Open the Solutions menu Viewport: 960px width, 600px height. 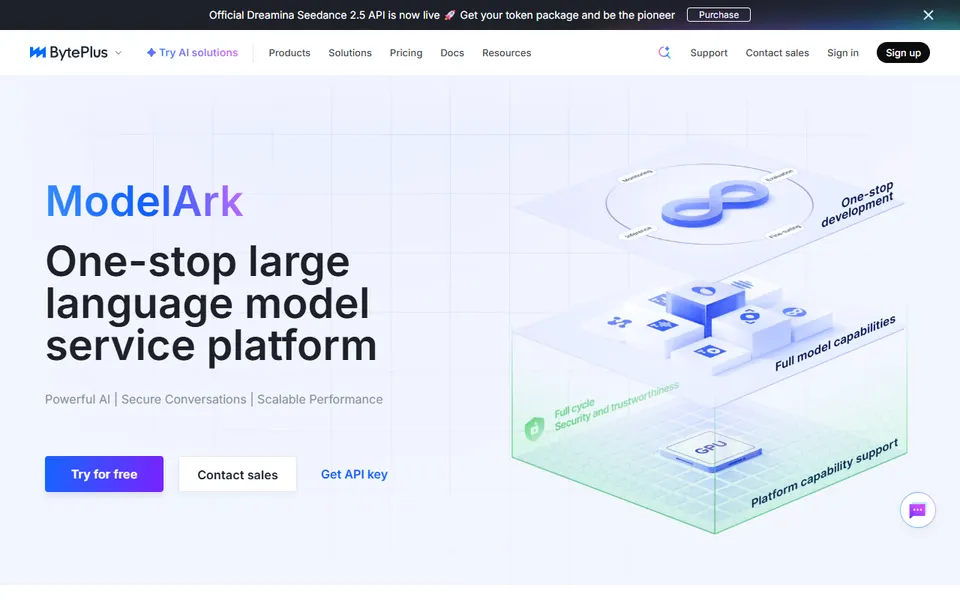(x=350, y=53)
